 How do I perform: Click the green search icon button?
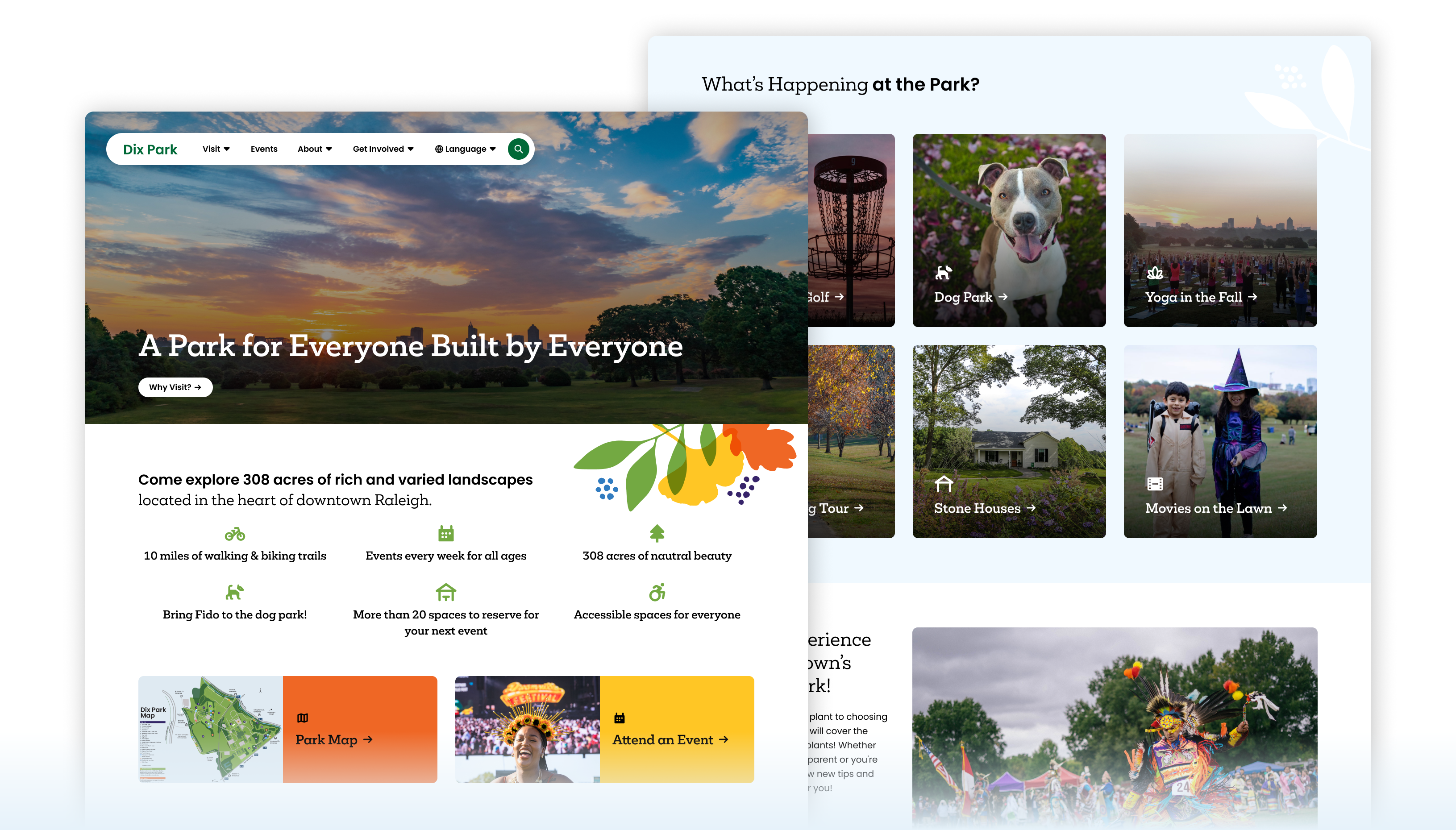click(518, 149)
